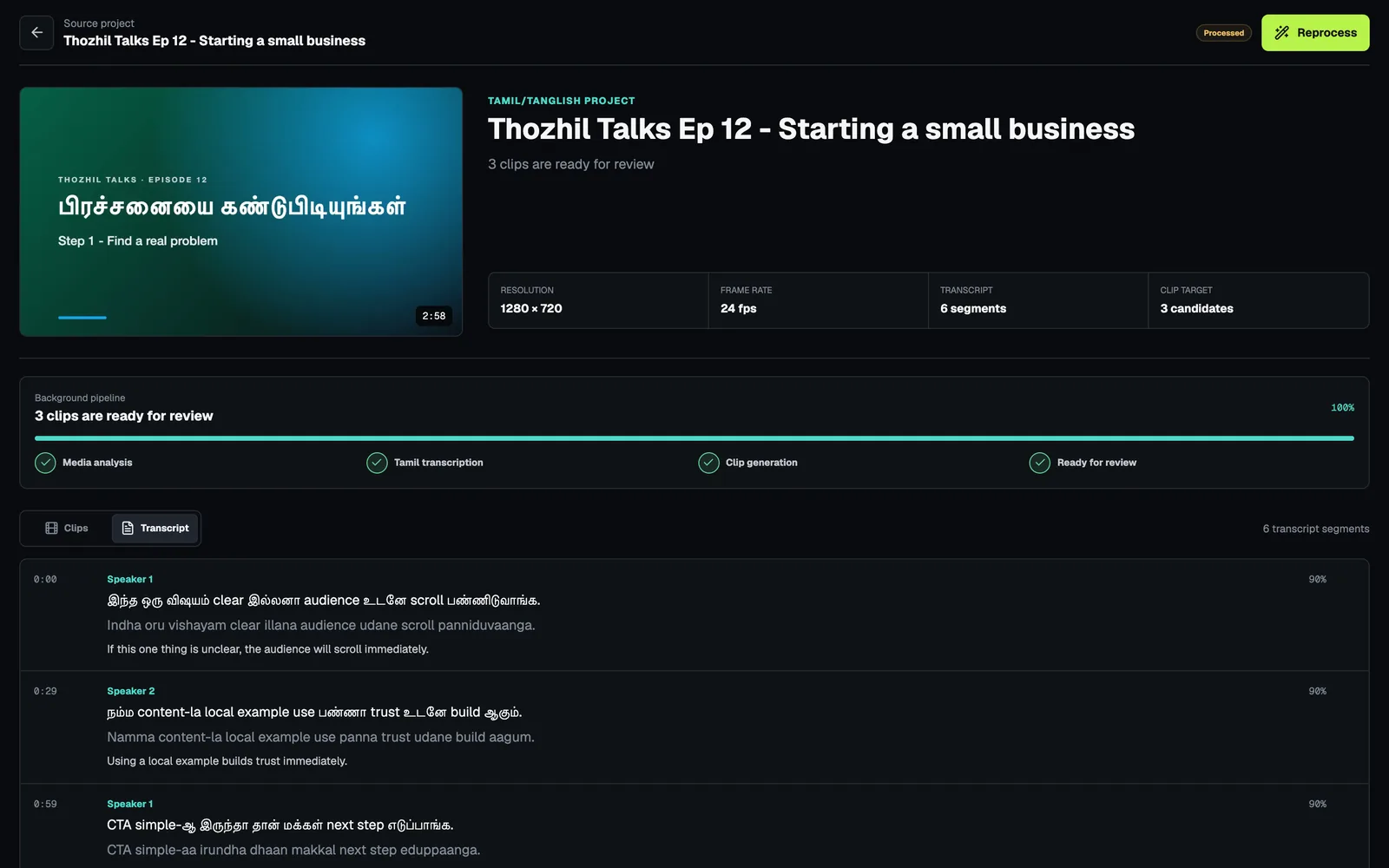Click Speaker 1 label at 0:00

coord(130,579)
